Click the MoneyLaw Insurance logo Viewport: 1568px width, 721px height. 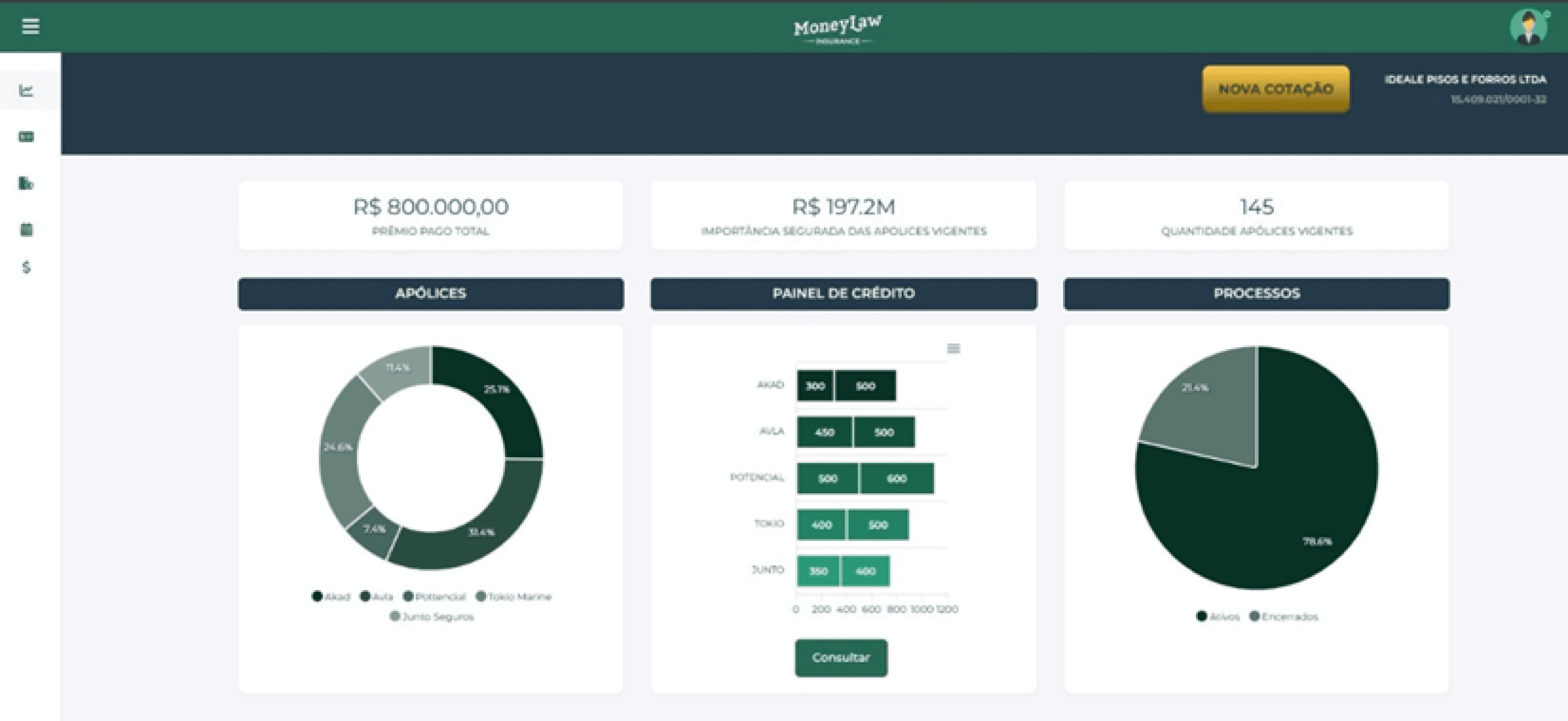coord(838,28)
